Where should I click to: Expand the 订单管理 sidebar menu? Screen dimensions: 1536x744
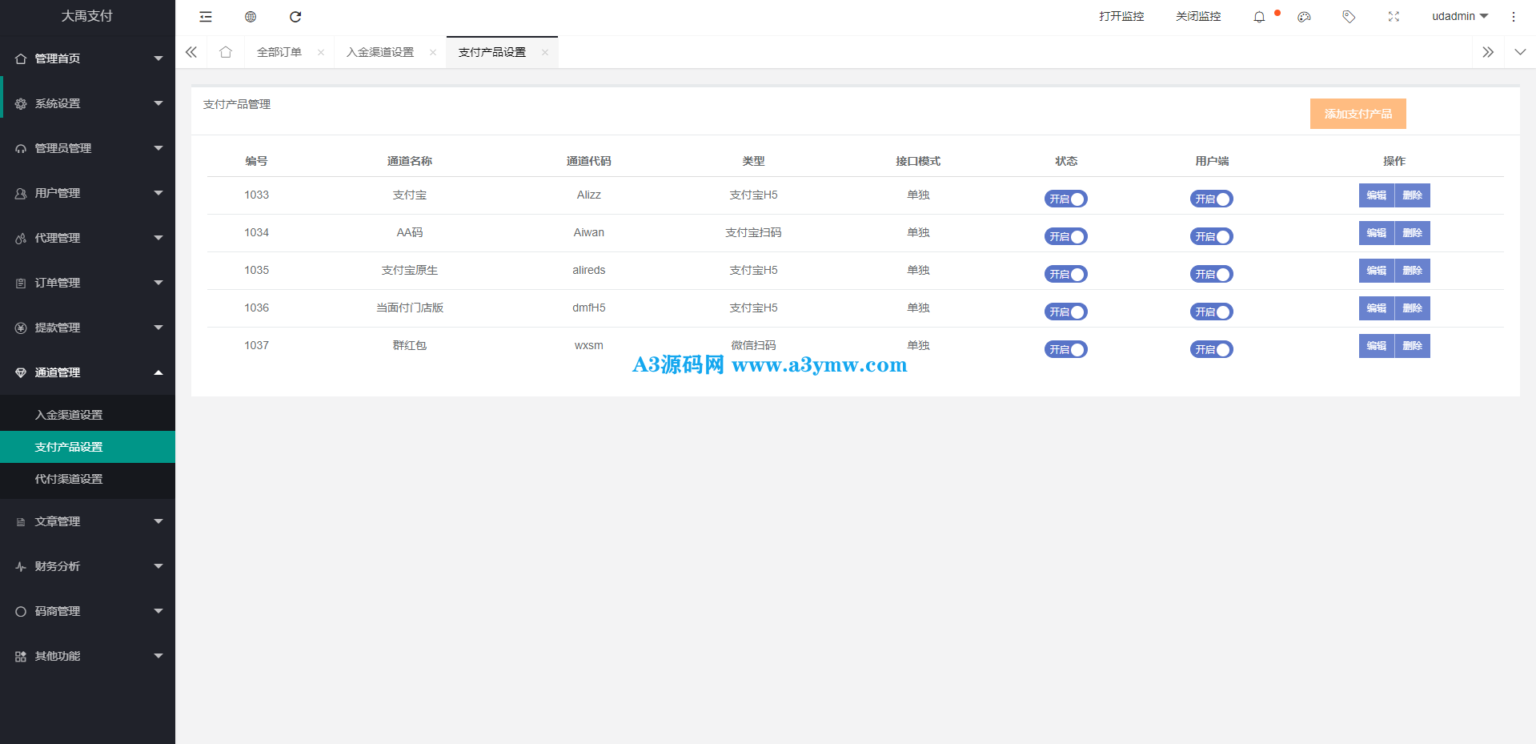click(x=87, y=283)
